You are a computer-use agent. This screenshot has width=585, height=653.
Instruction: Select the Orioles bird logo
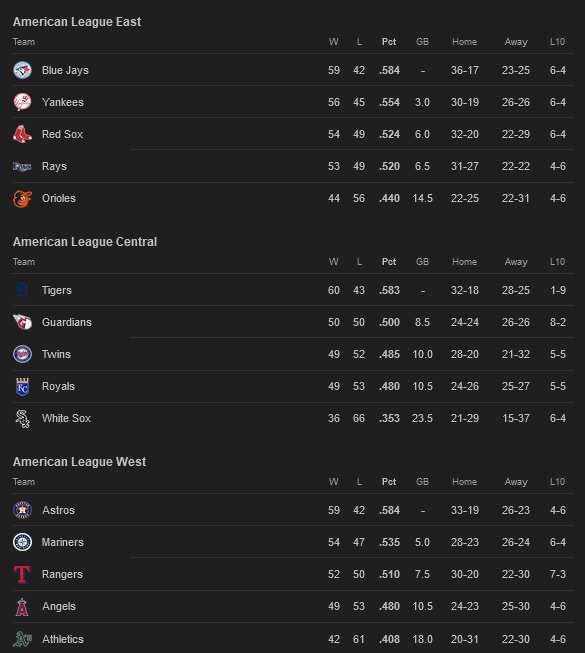coord(22,199)
